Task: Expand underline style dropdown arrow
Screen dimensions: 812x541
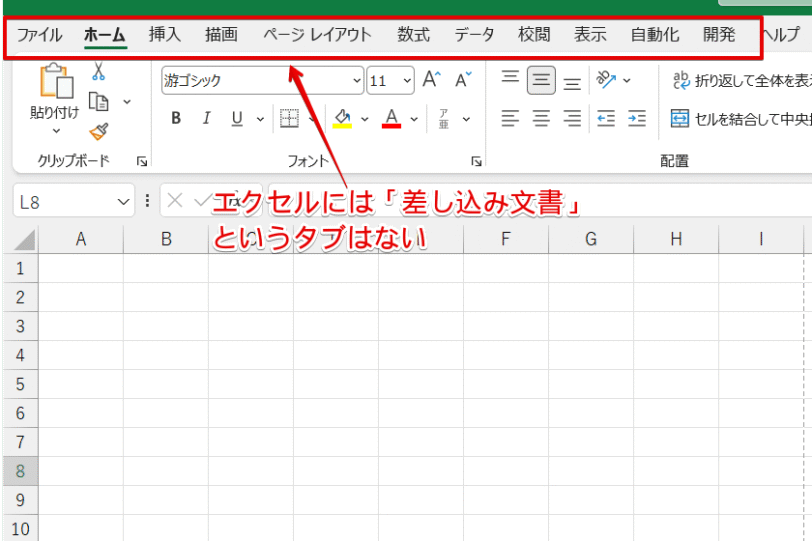Action: coord(260,120)
